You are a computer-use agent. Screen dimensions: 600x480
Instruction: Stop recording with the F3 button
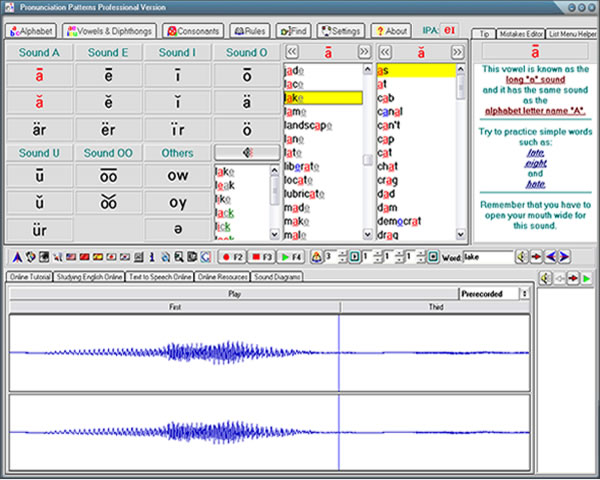(x=262, y=257)
